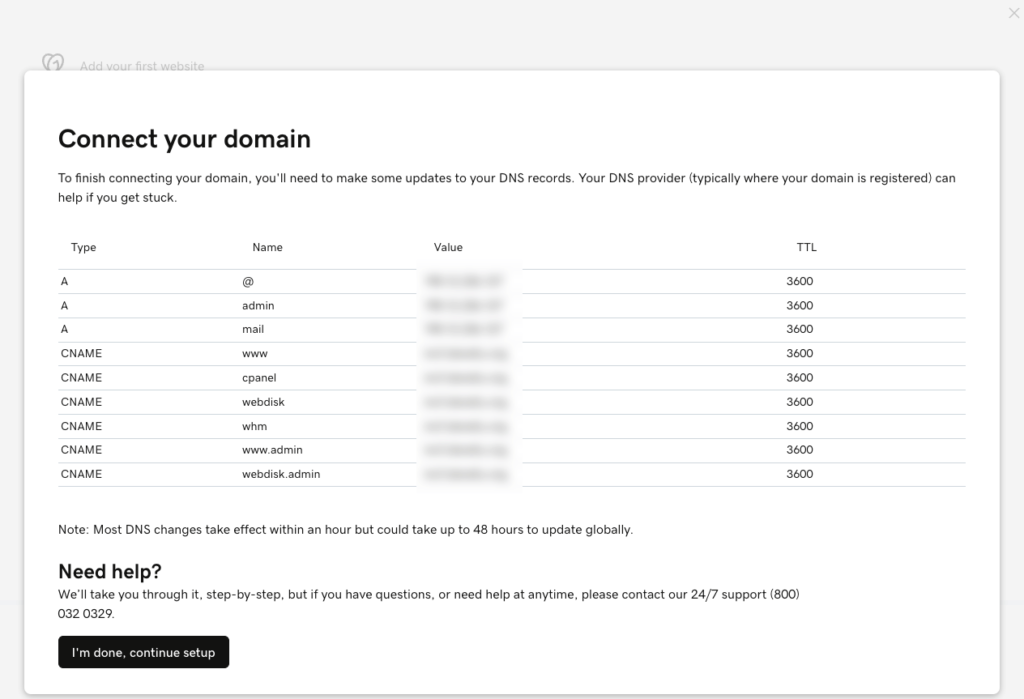Close the dialog with the X icon
Image resolution: width=1024 pixels, height=699 pixels.
pos(1014,13)
